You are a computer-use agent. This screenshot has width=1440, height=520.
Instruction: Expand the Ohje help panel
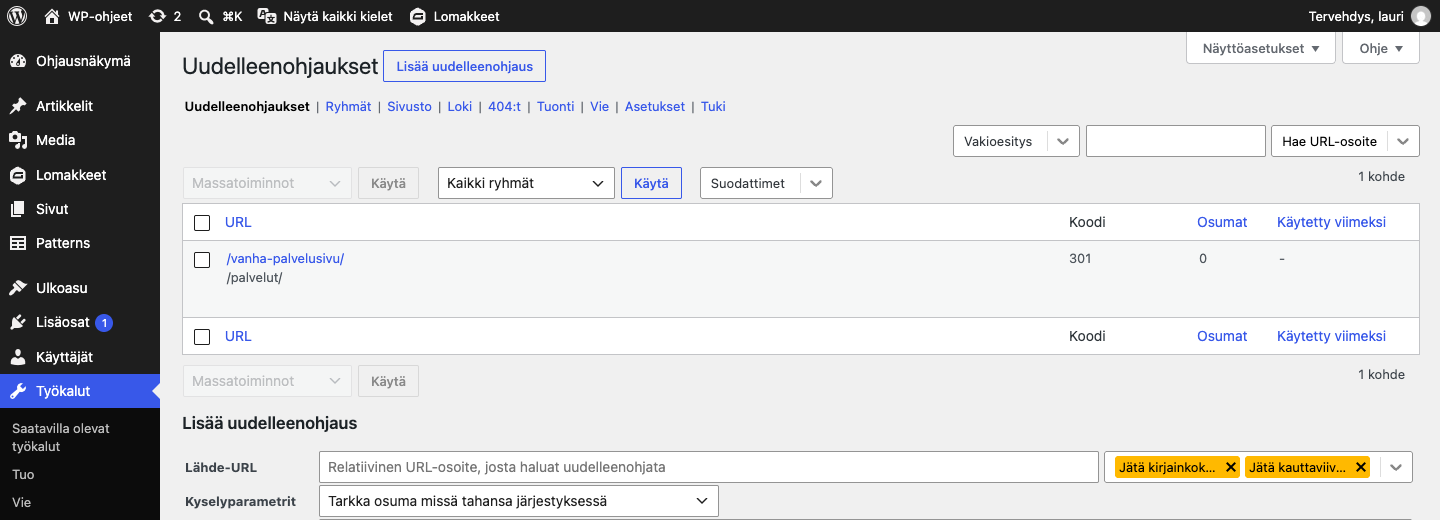pos(1381,48)
